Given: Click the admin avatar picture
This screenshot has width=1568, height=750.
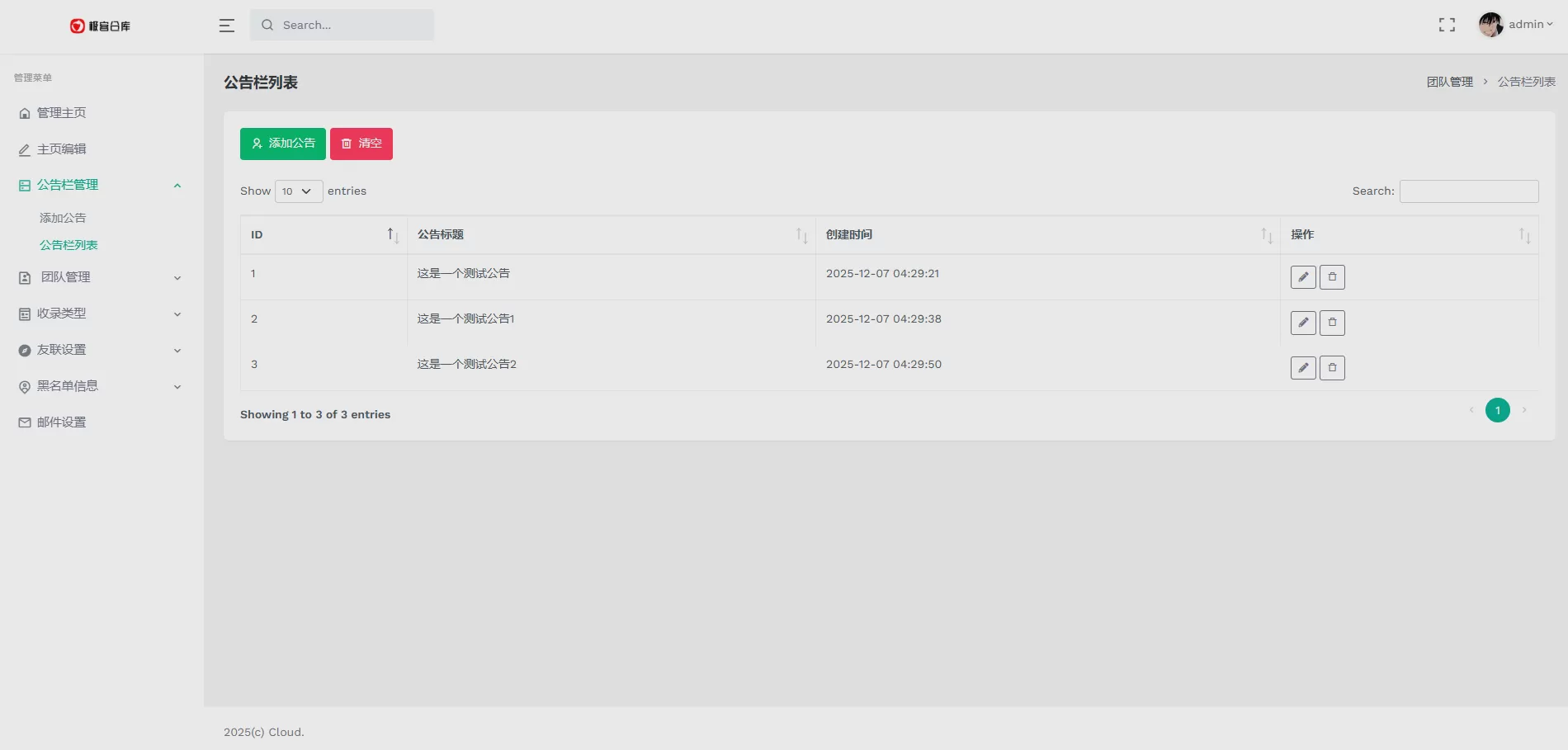Looking at the screenshot, I should click(x=1490, y=25).
